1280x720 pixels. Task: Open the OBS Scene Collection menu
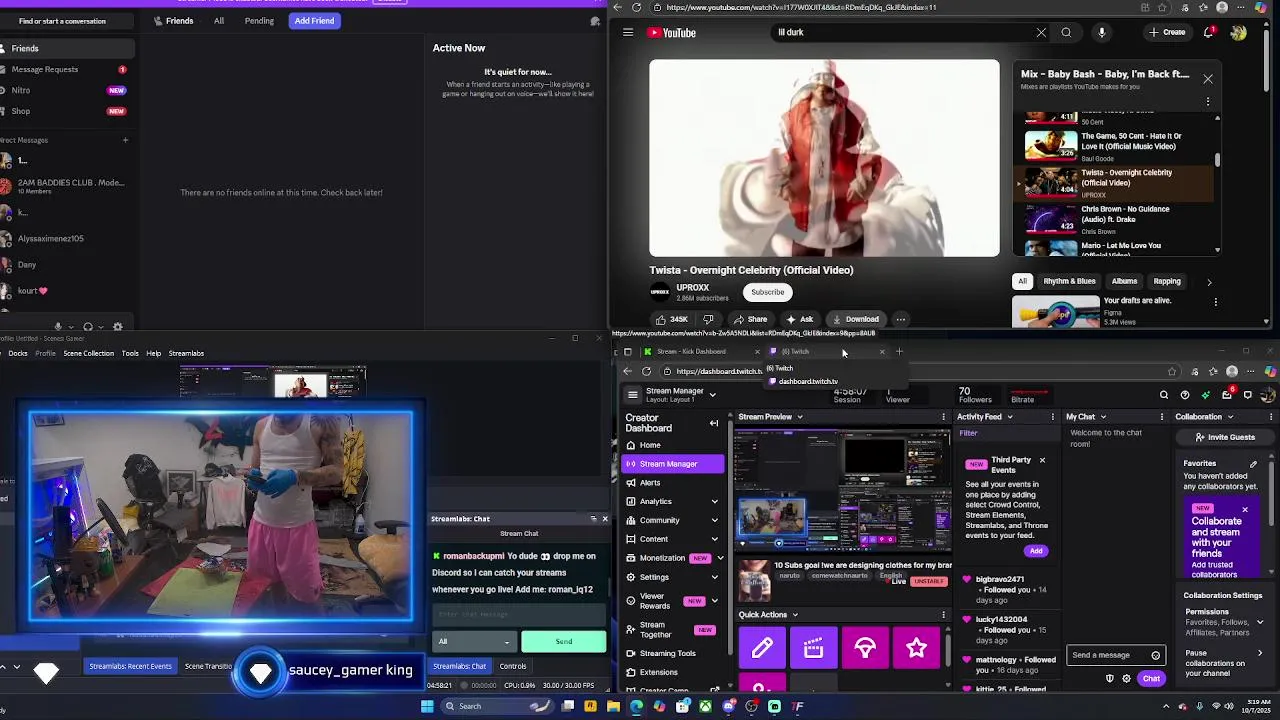click(x=89, y=353)
